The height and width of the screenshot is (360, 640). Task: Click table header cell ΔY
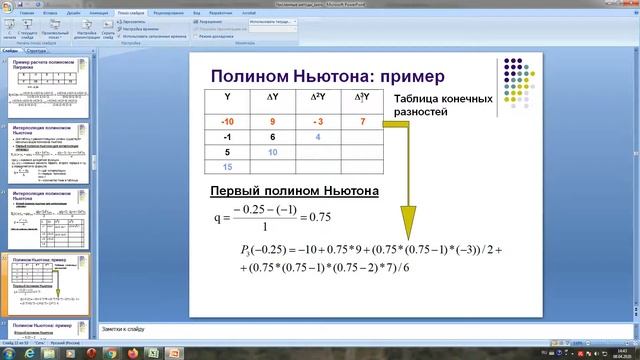[x=273, y=102]
